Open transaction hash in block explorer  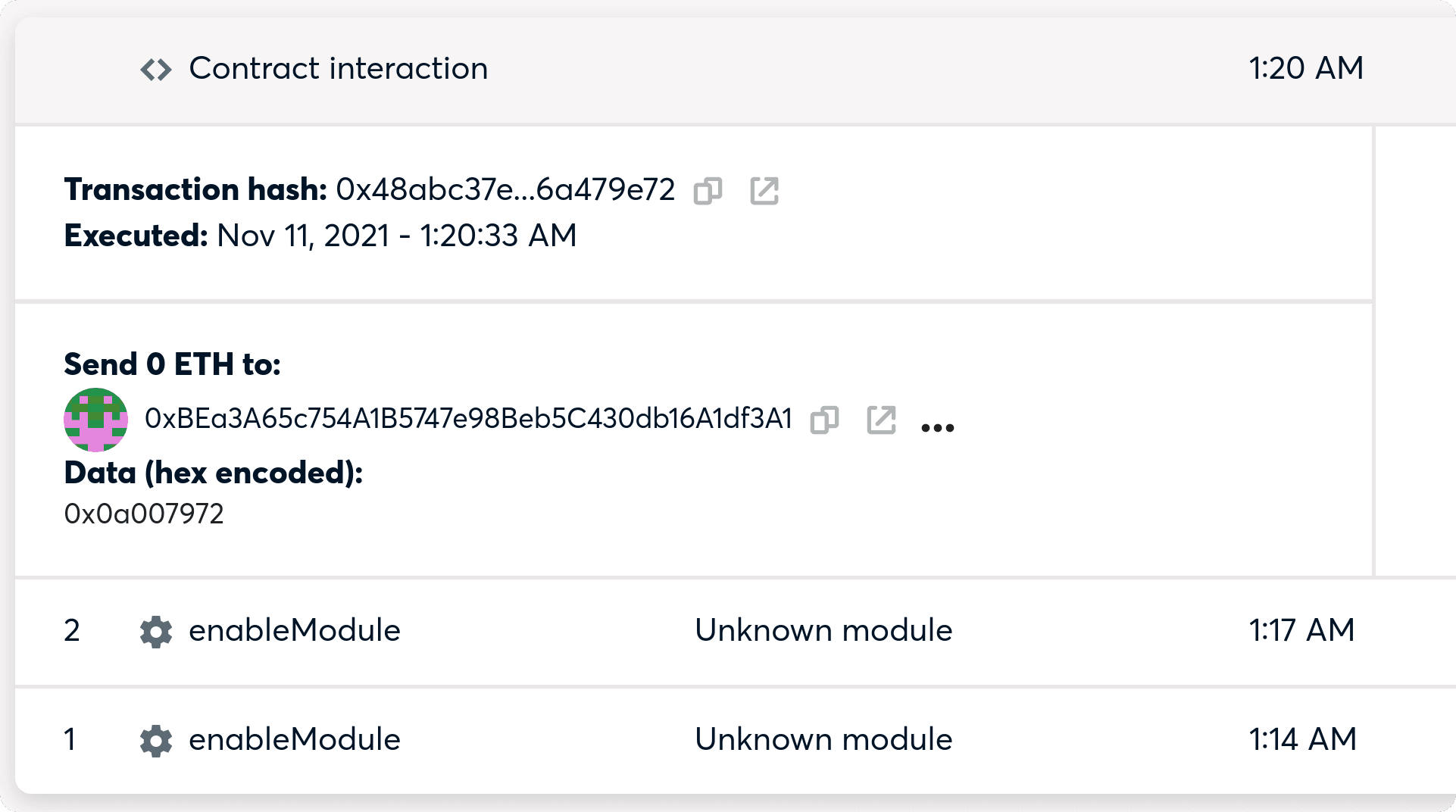click(764, 191)
